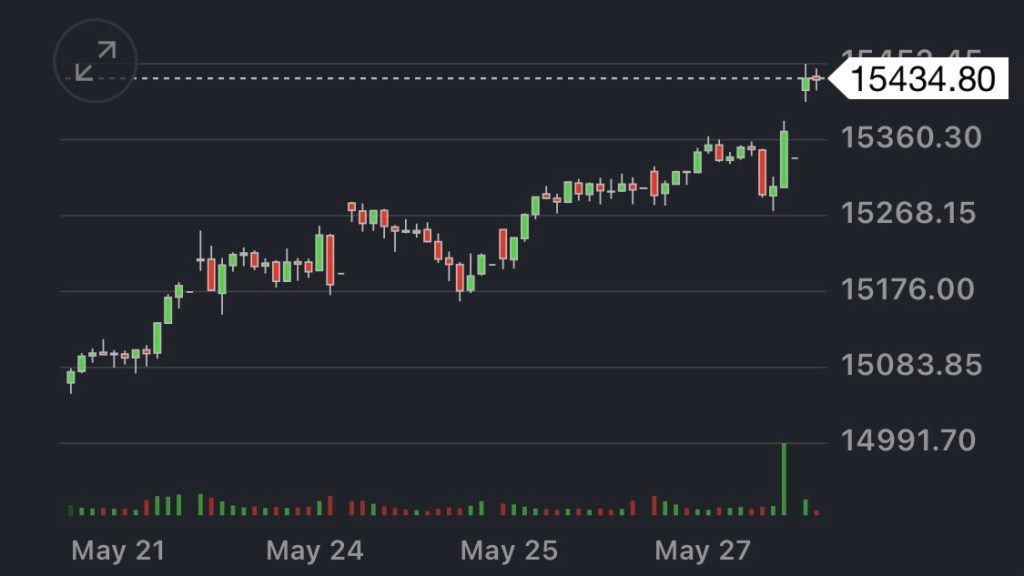1024x576 pixels.
Task: Tap the May 21 date label
Action: pos(118,550)
